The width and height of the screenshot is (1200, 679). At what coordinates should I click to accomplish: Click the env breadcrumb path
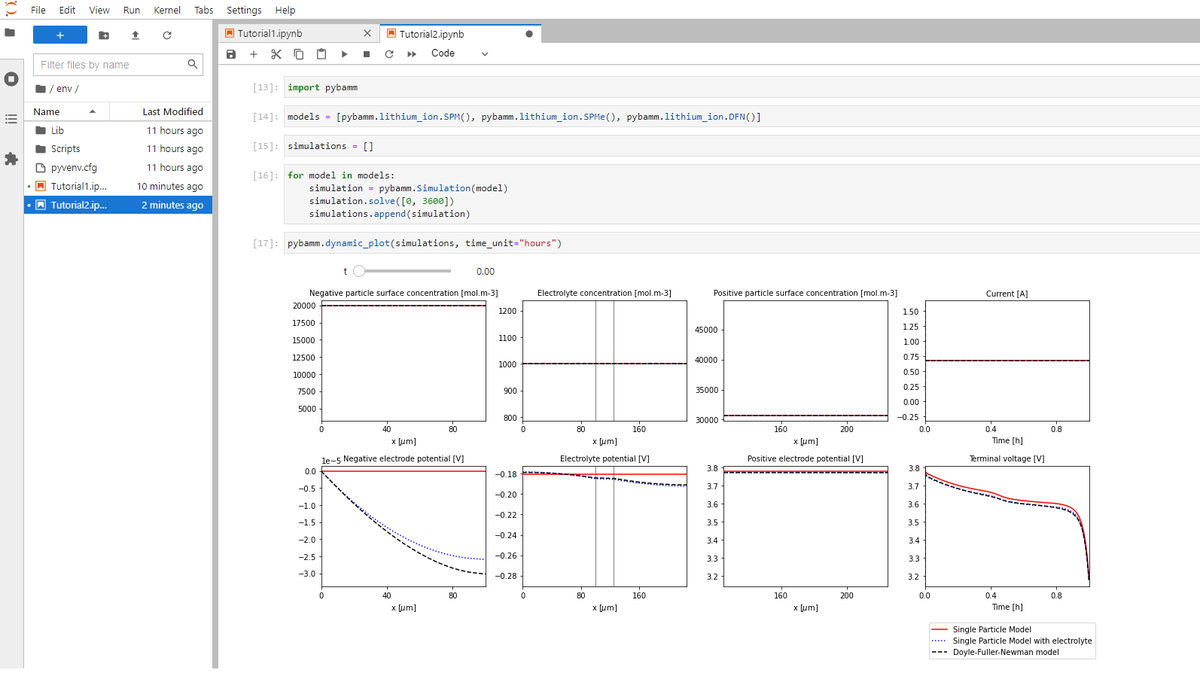pos(63,89)
